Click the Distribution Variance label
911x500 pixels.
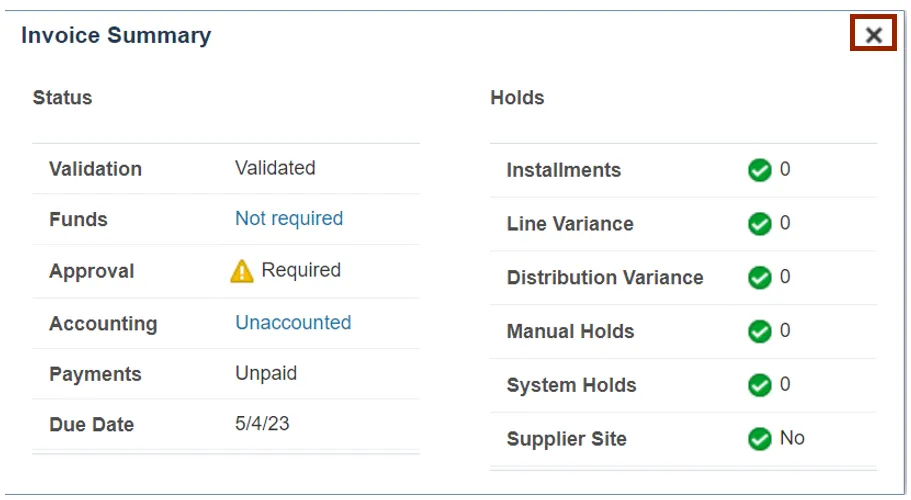[x=605, y=278]
